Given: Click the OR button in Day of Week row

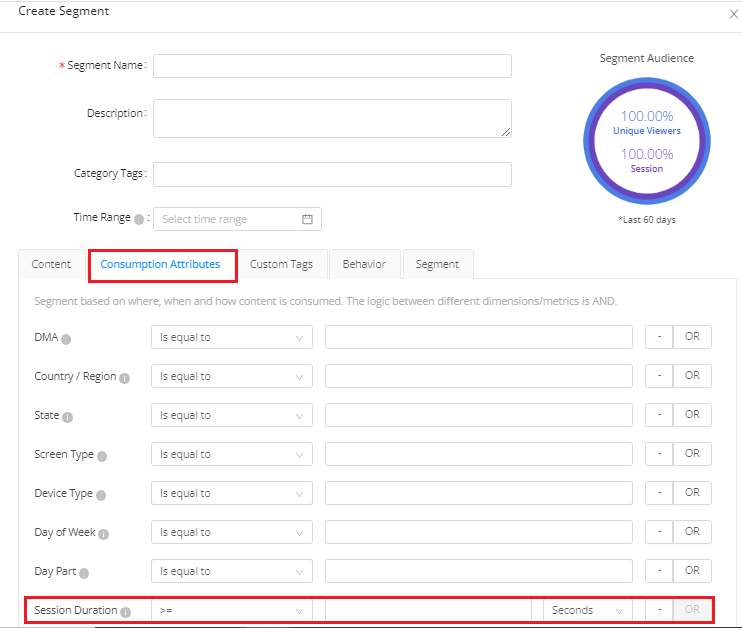Looking at the screenshot, I should 692,532.
